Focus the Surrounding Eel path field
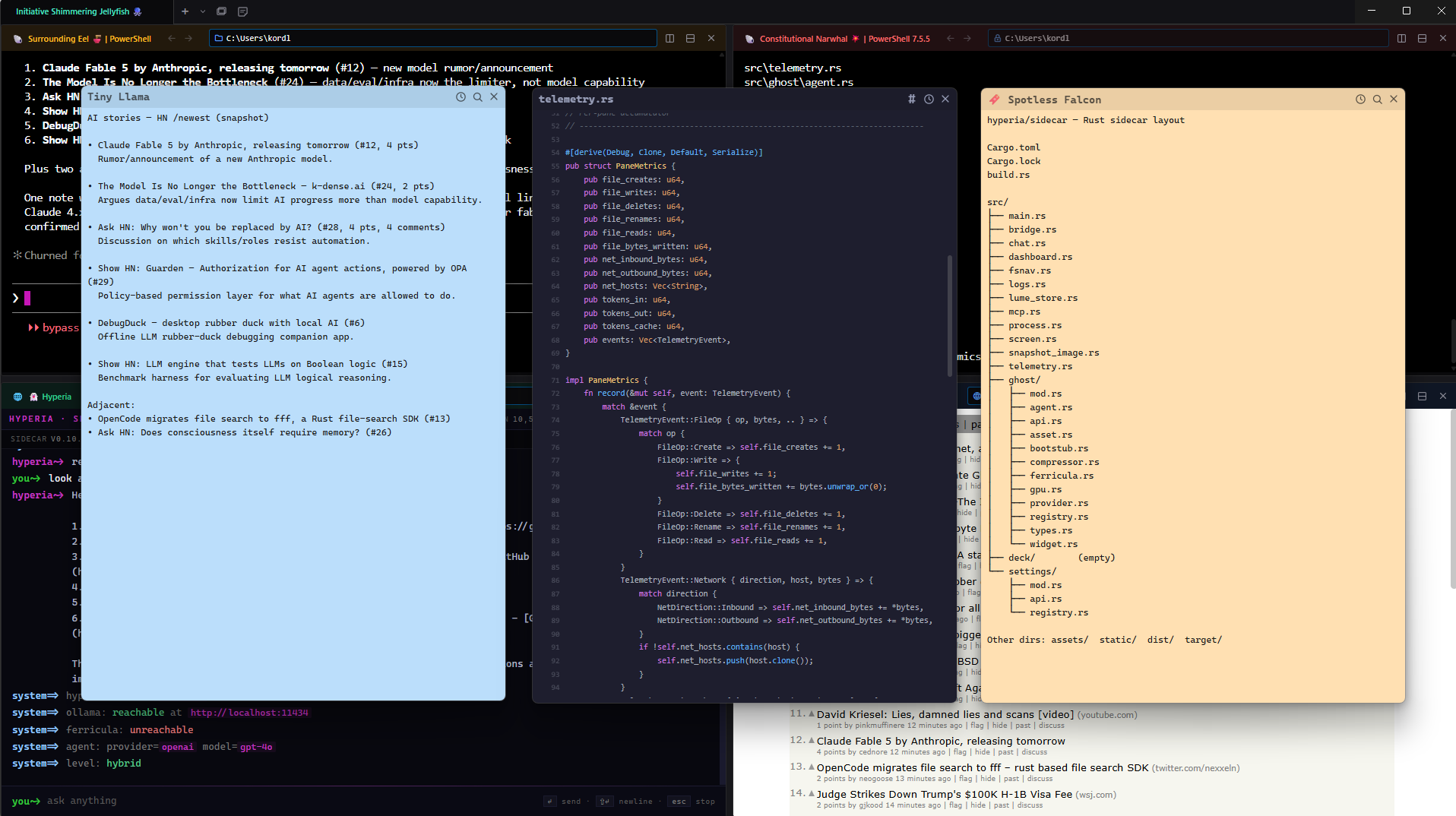1456x816 pixels. [x=433, y=38]
